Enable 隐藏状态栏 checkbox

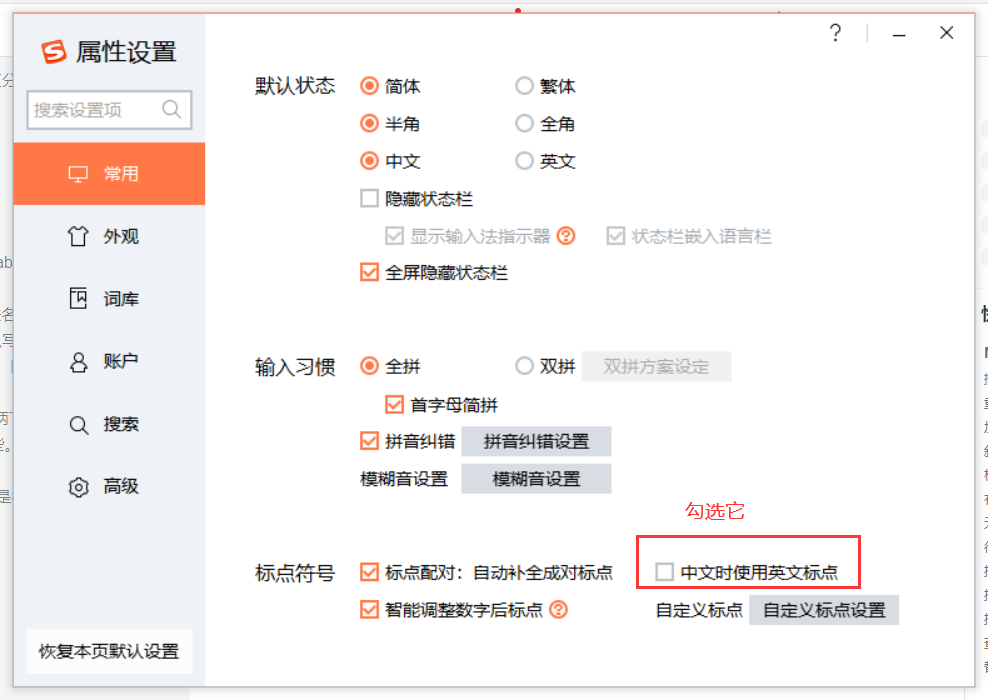[369, 198]
